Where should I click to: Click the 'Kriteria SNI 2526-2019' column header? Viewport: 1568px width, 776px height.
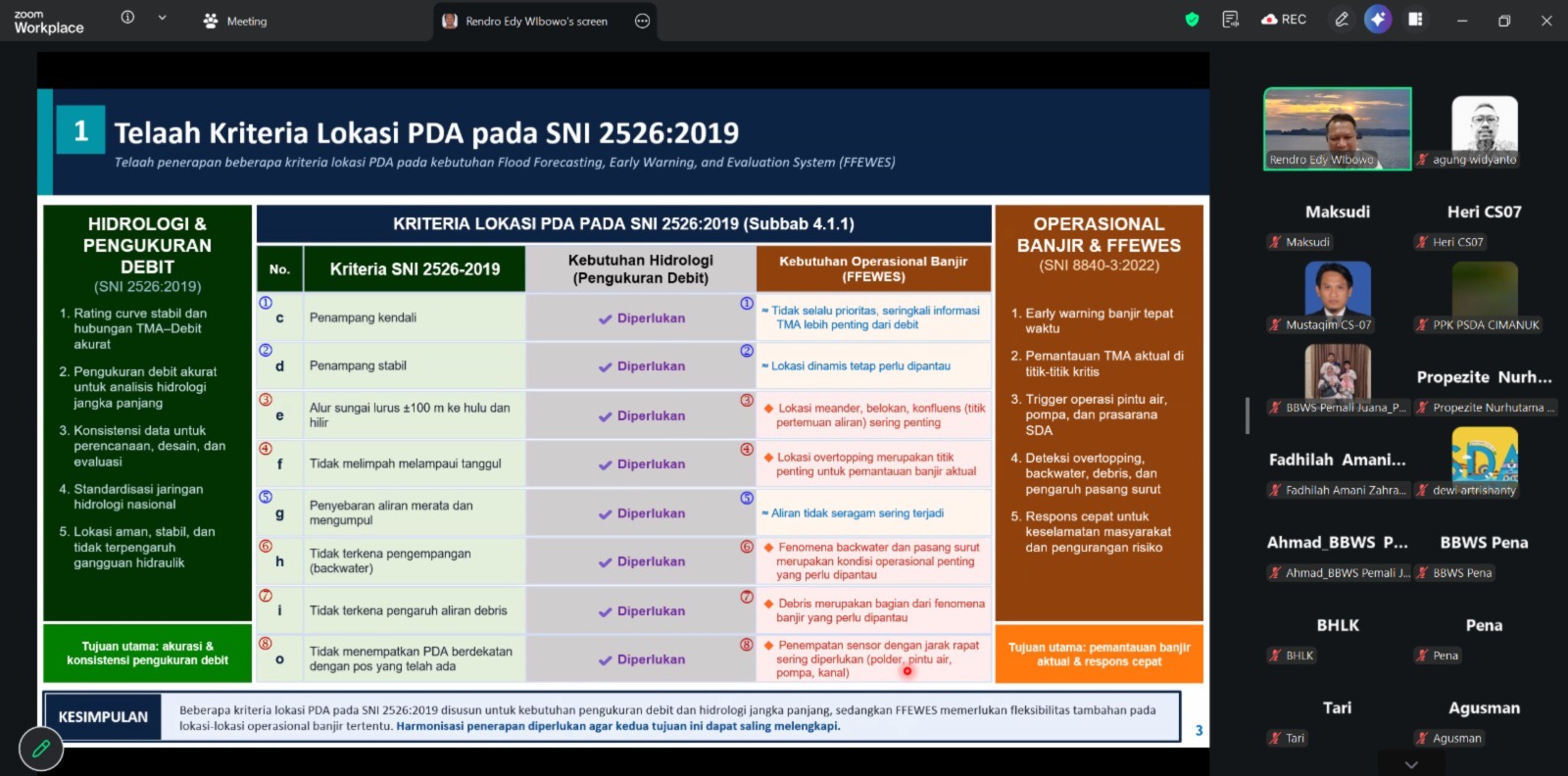point(415,269)
